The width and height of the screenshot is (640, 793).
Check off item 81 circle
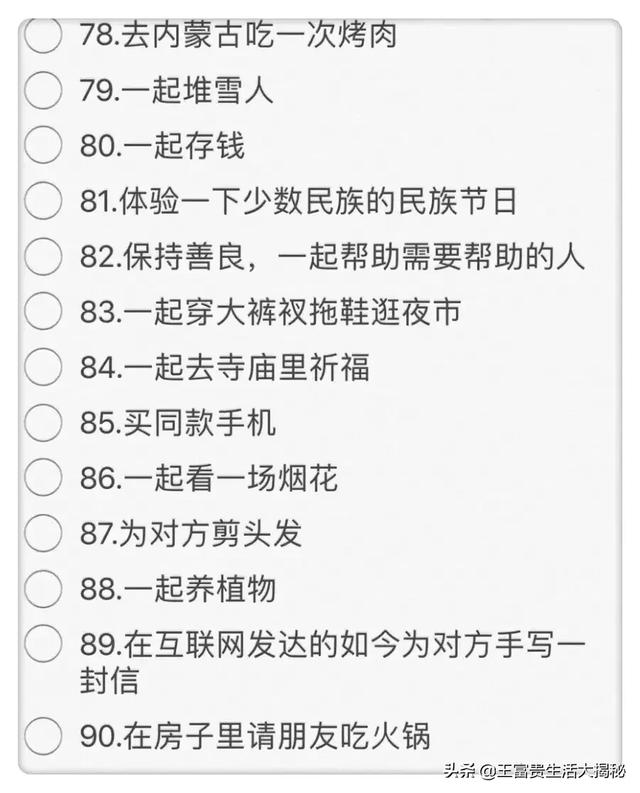click(43, 202)
